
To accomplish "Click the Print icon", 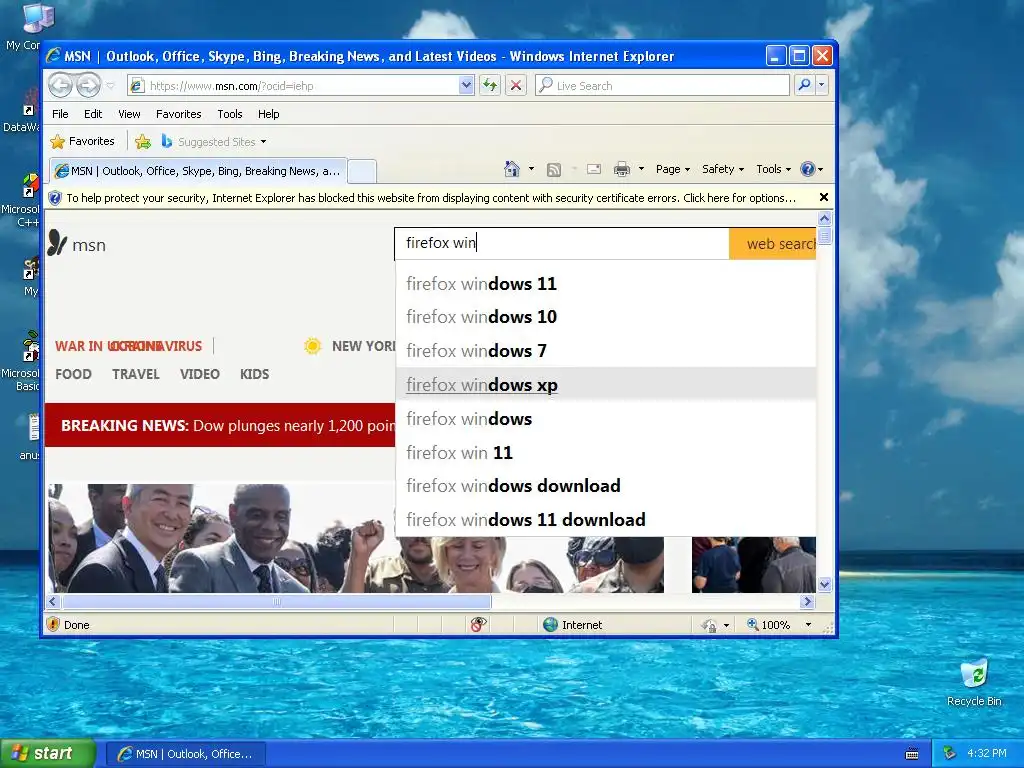I will [622, 170].
